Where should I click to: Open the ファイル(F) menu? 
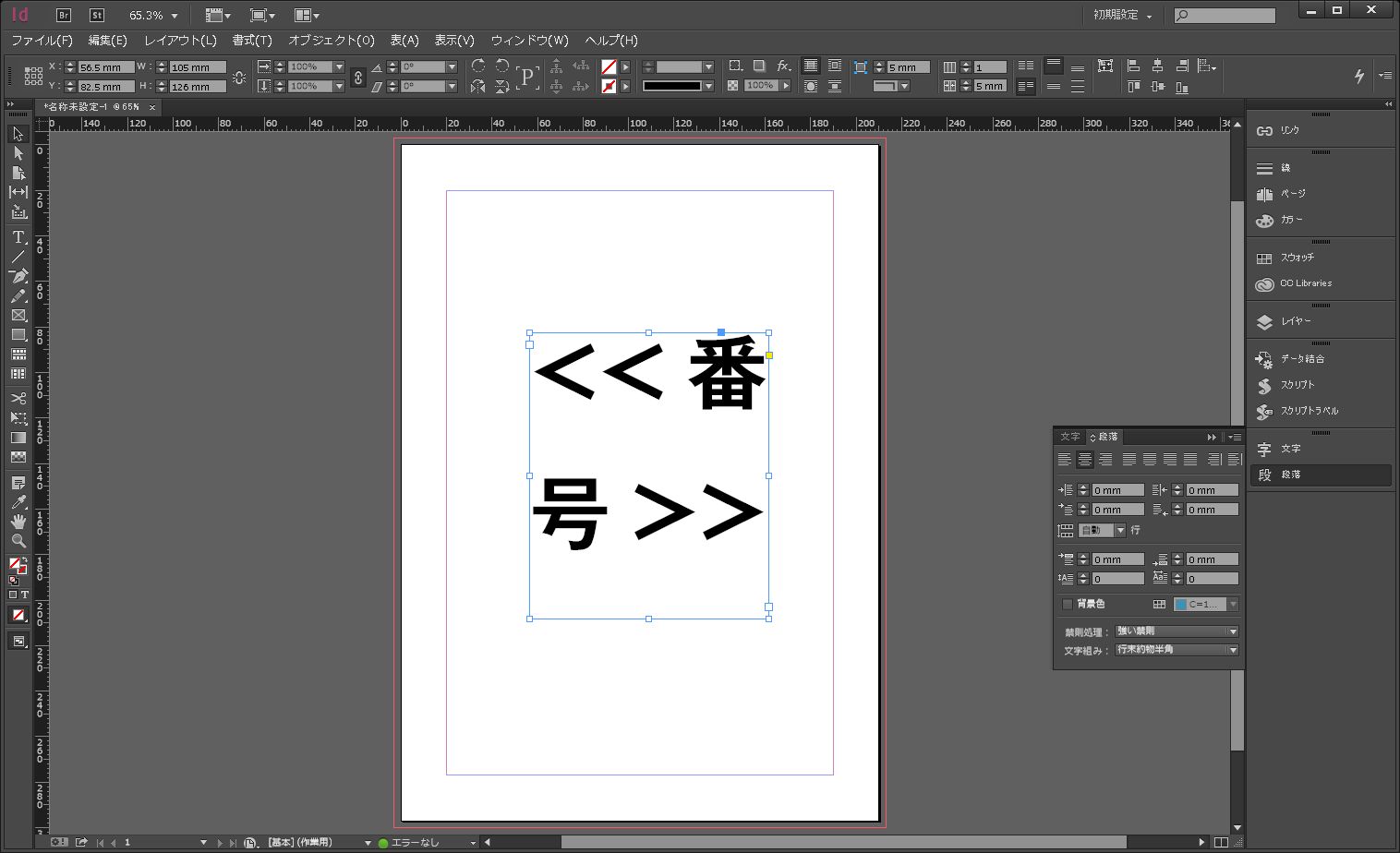tap(42, 41)
